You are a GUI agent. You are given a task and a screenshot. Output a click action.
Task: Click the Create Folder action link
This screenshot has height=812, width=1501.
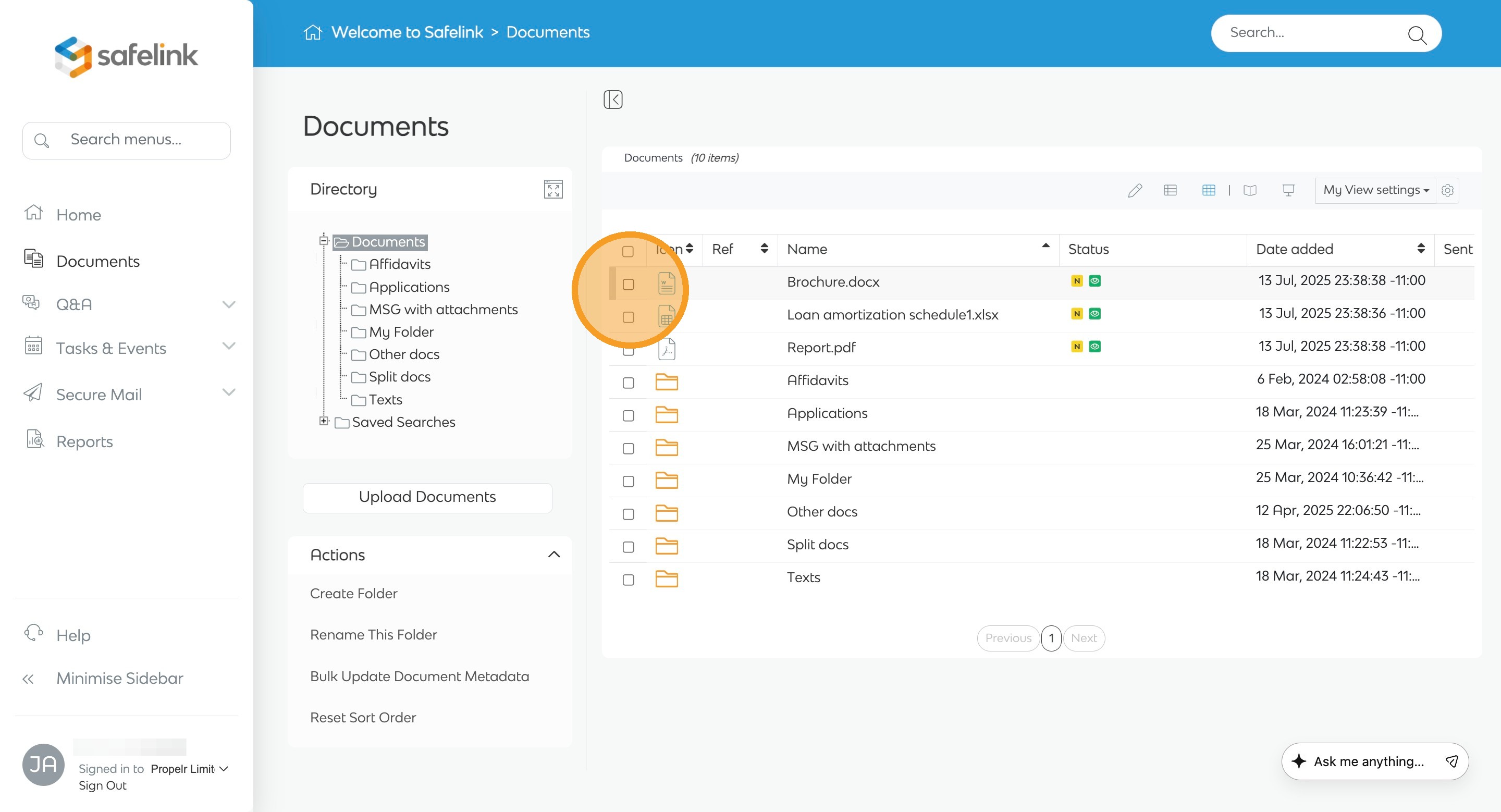[x=353, y=594]
